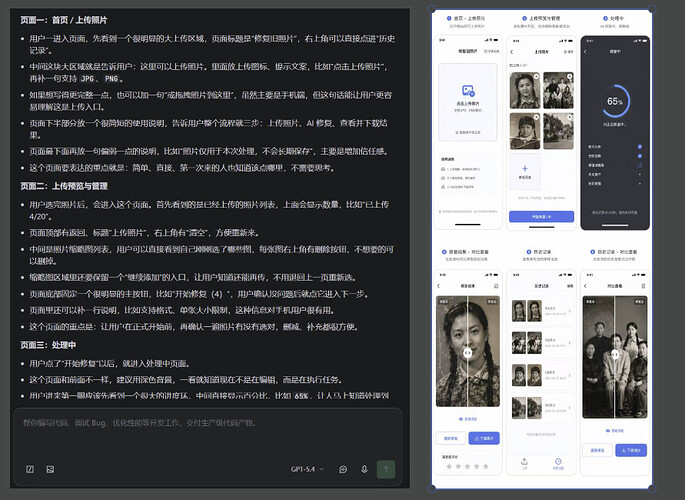Screen dimensions: 685x500
Task: Click back arrow on the dark processing screen
Action: pyautogui.click(x=585, y=52)
